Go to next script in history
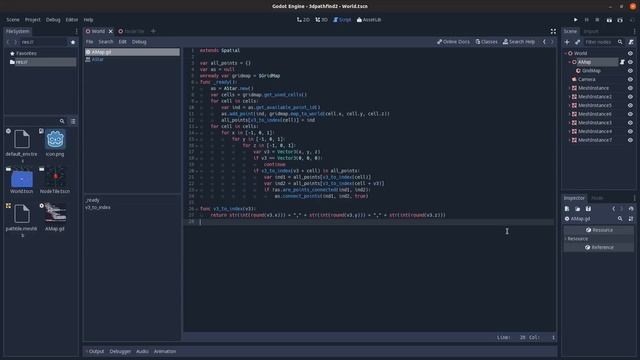 click(552, 42)
